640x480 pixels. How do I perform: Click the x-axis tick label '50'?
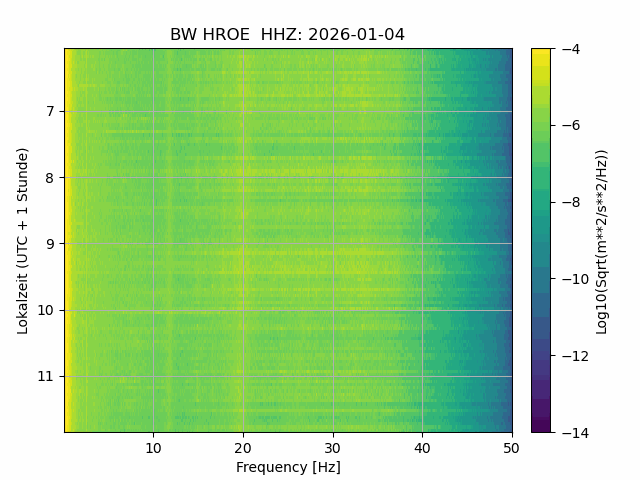pos(512,448)
